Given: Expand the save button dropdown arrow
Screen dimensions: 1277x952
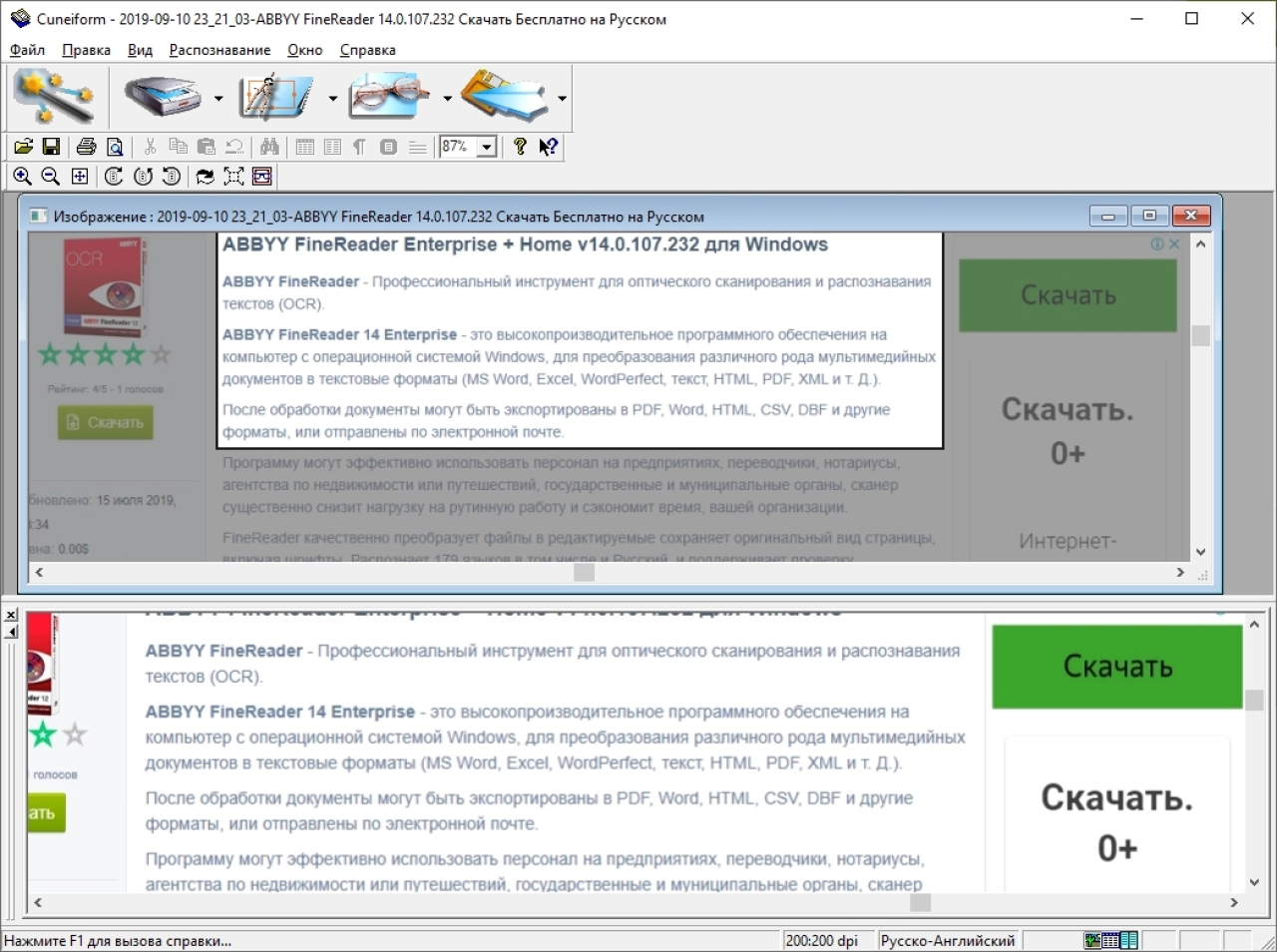Looking at the screenshot, I should point(563,98).
